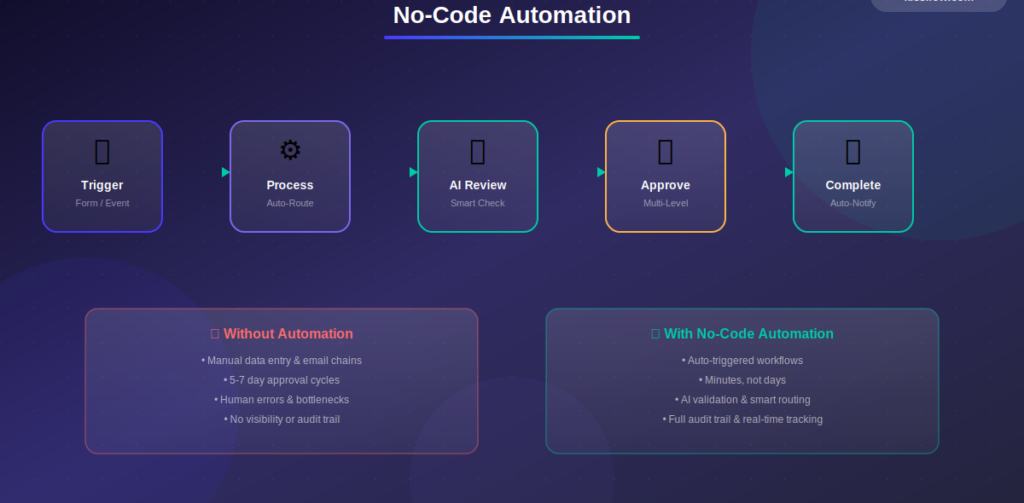This screenshot has width=1024, height=503.
Task: Click the small icon before Without Automation heading
Action: [215, 334]
